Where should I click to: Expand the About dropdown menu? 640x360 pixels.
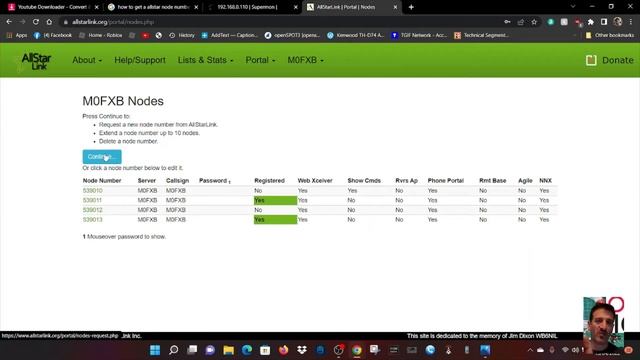87,60
